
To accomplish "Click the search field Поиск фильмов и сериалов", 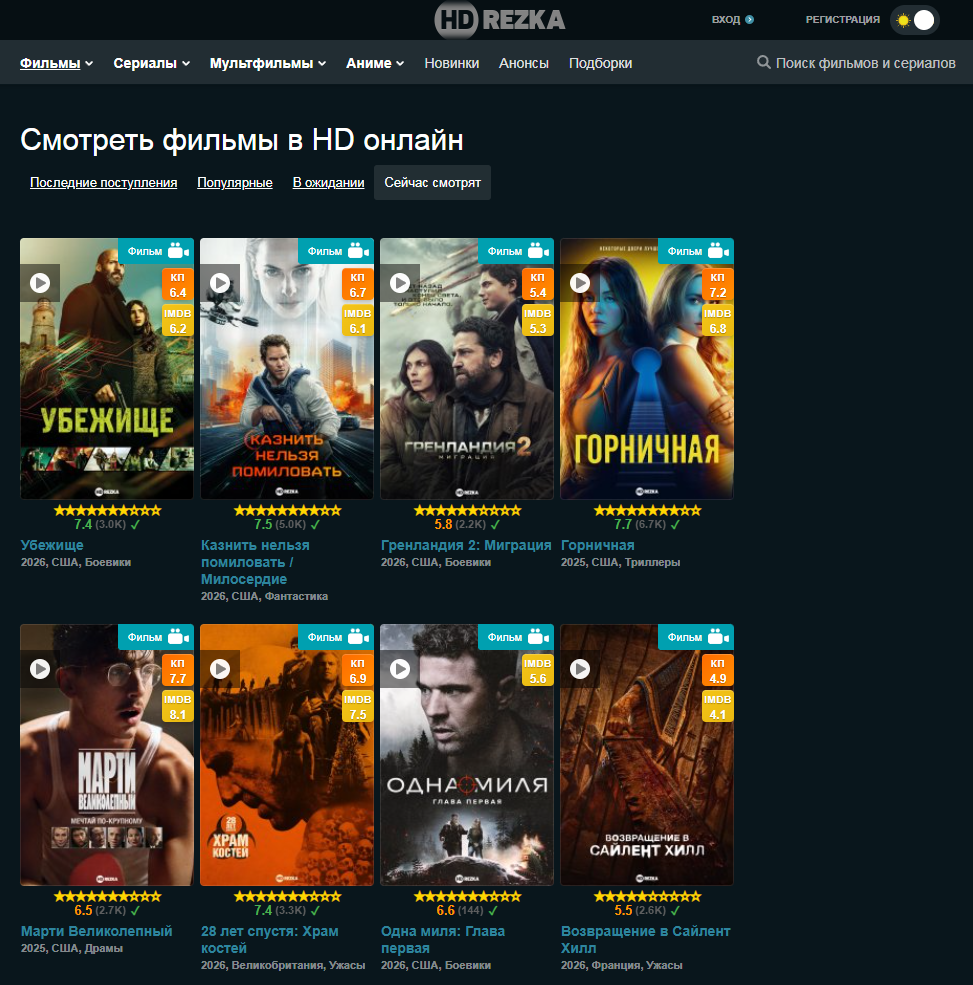I will click(866, 63).
